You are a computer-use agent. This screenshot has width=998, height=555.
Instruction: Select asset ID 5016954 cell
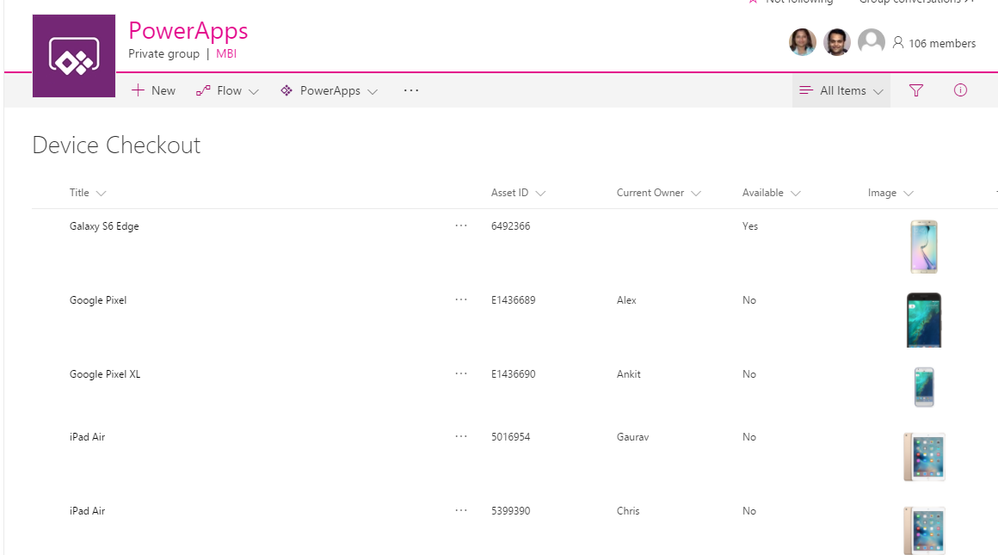point(510,437)
